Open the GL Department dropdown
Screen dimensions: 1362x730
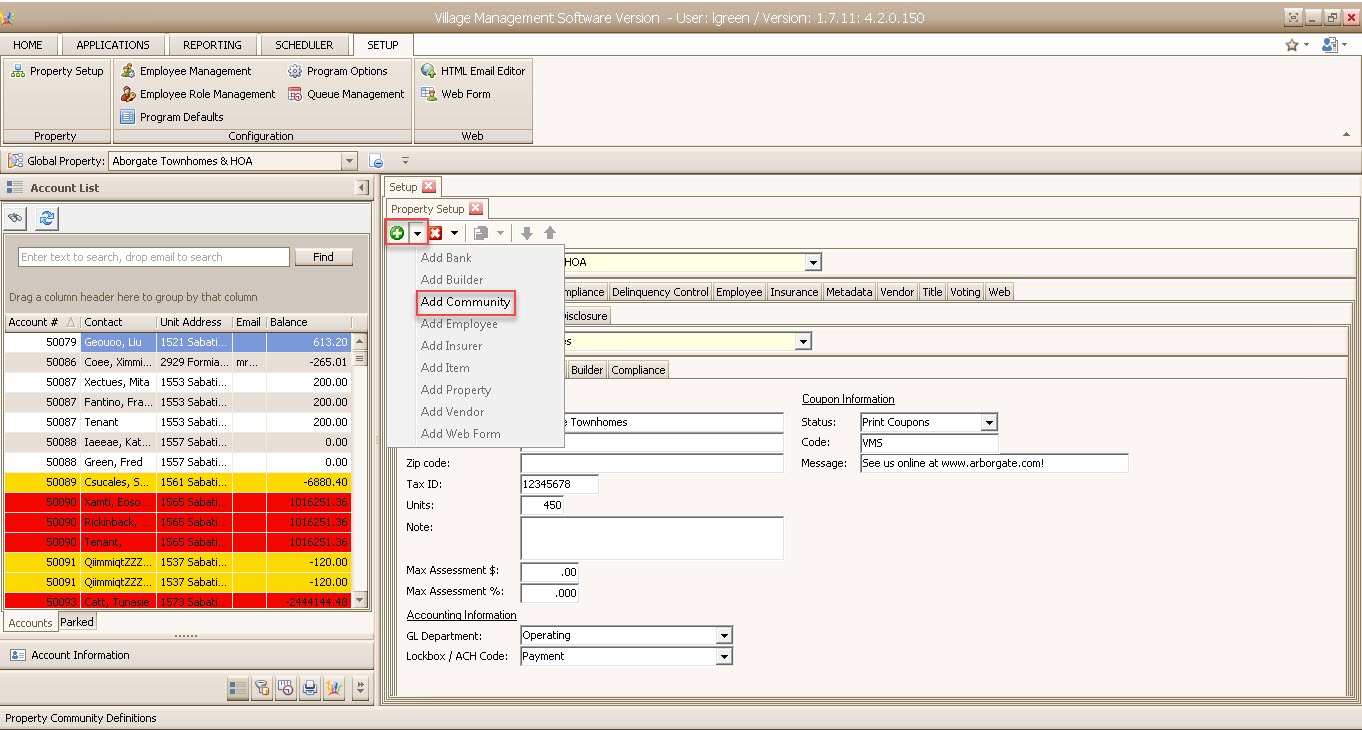pos(724,635)
